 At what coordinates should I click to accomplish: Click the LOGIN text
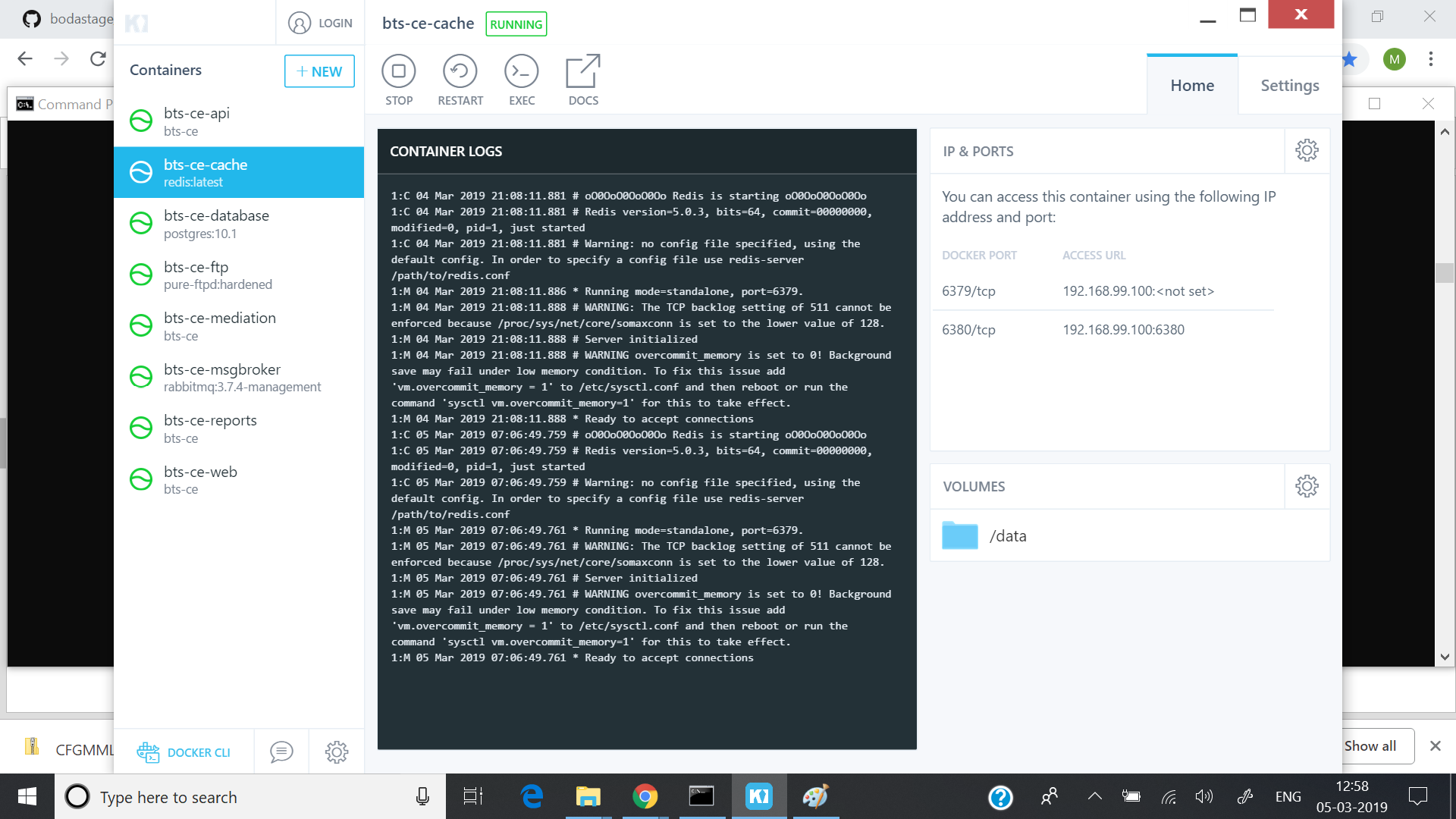(335, 23)
